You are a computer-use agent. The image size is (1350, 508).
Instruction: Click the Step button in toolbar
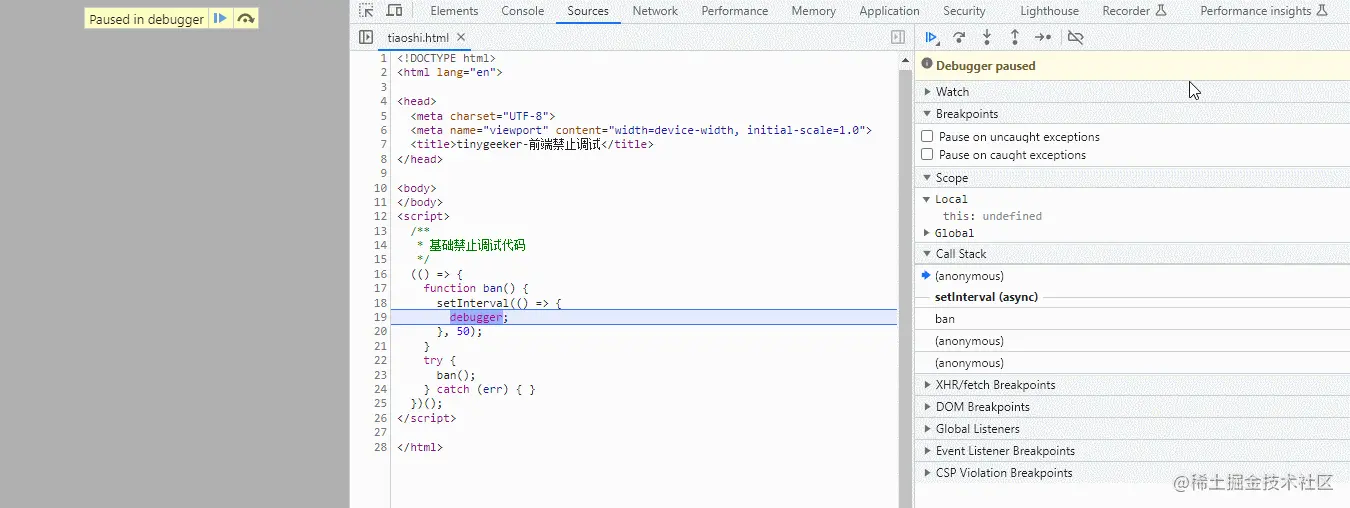click(1042, 37)
